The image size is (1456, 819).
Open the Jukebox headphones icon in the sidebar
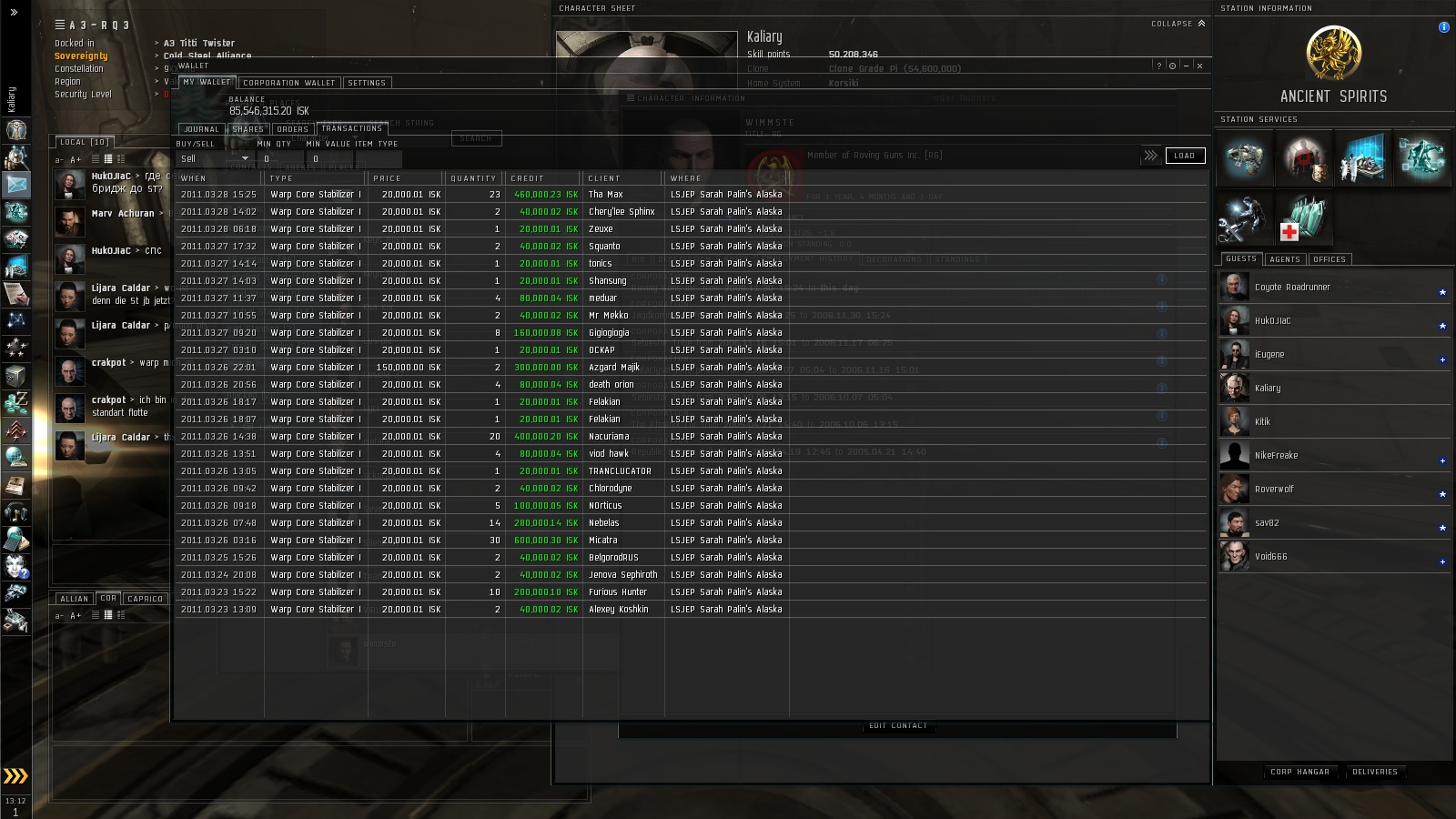[x=15, y=511]
